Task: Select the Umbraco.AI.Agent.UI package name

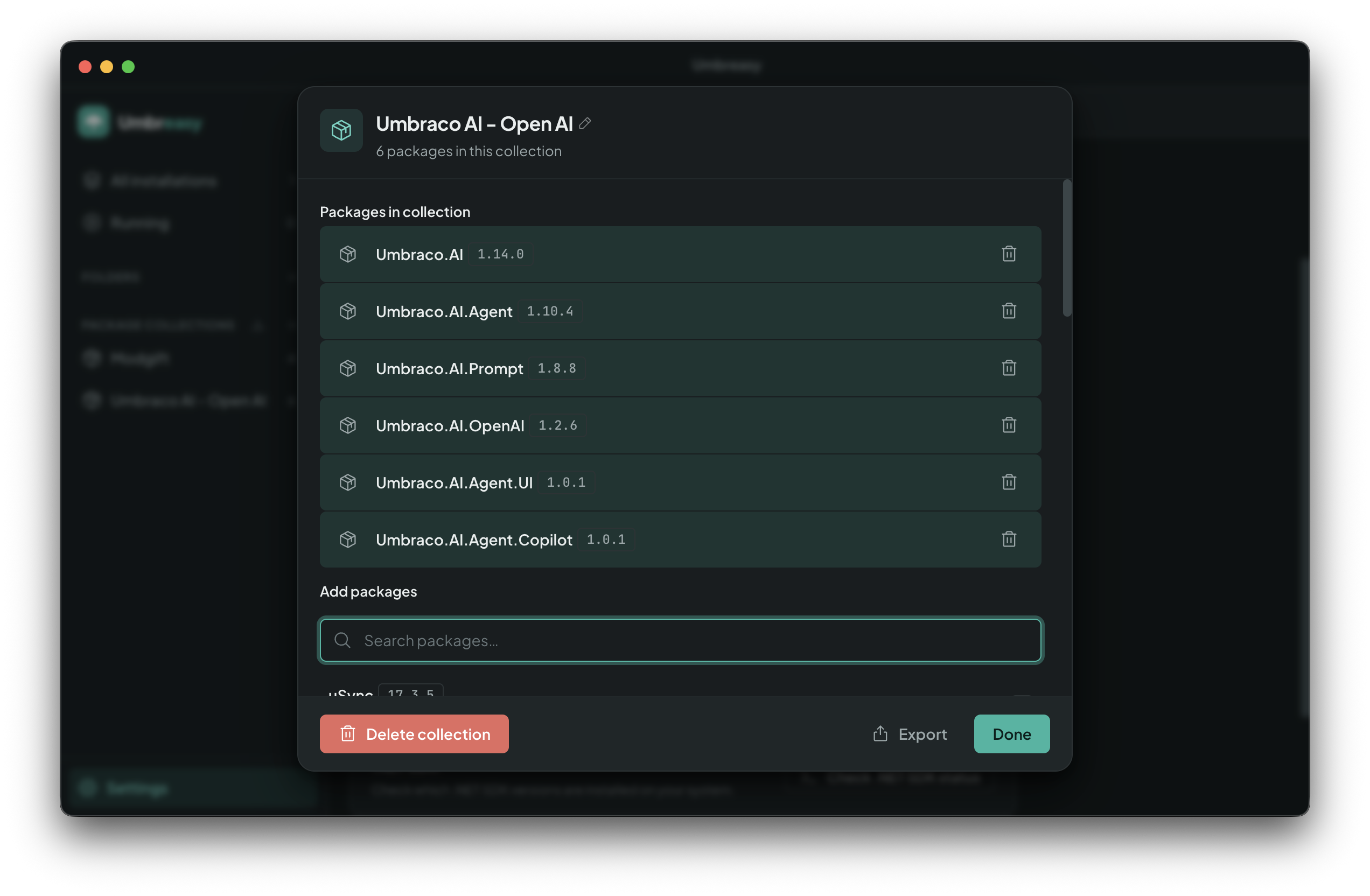Action: pyautogui.click(x=454, y=482)
